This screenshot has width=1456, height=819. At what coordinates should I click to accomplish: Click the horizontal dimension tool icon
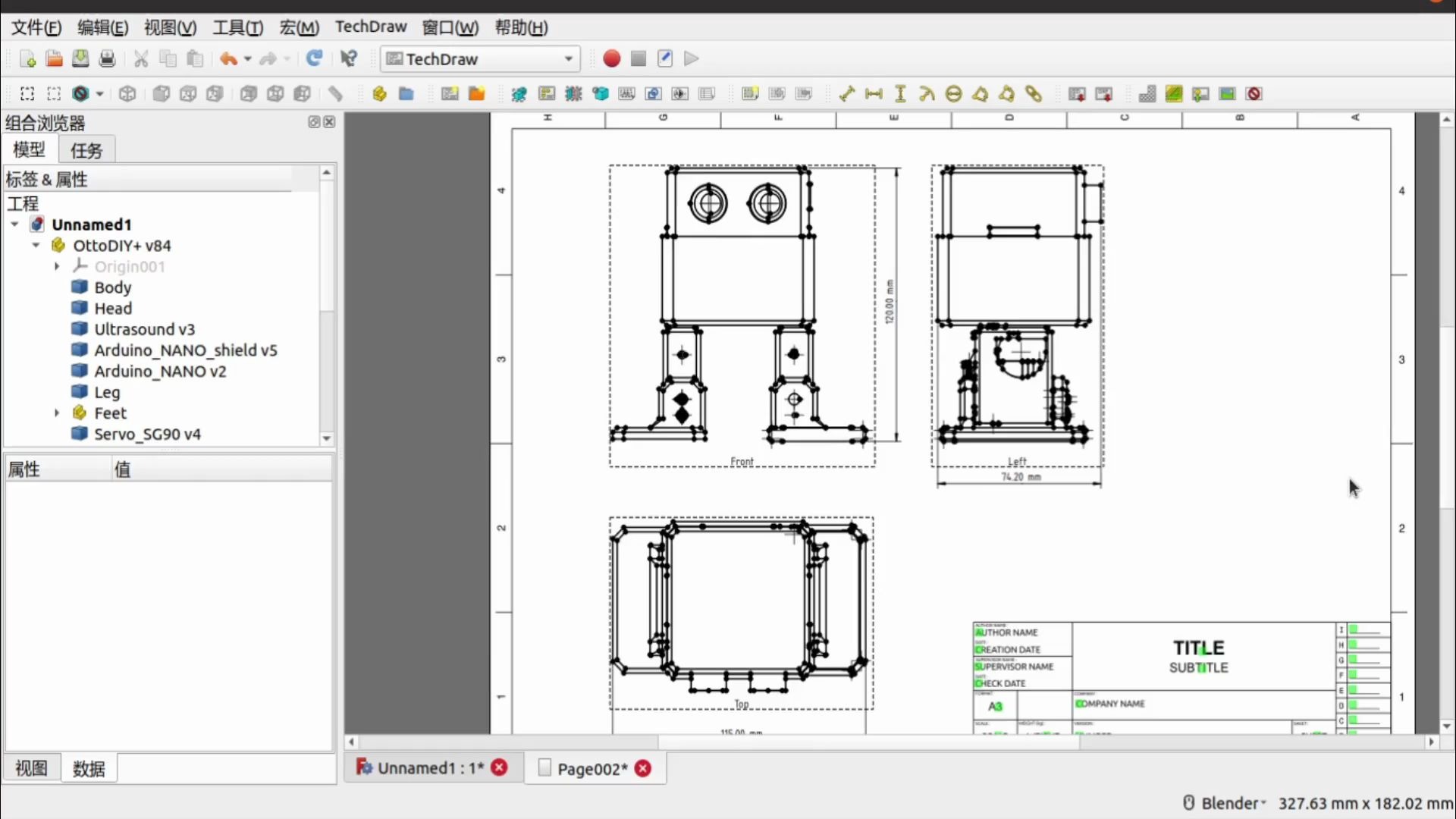tap(874, 94)
